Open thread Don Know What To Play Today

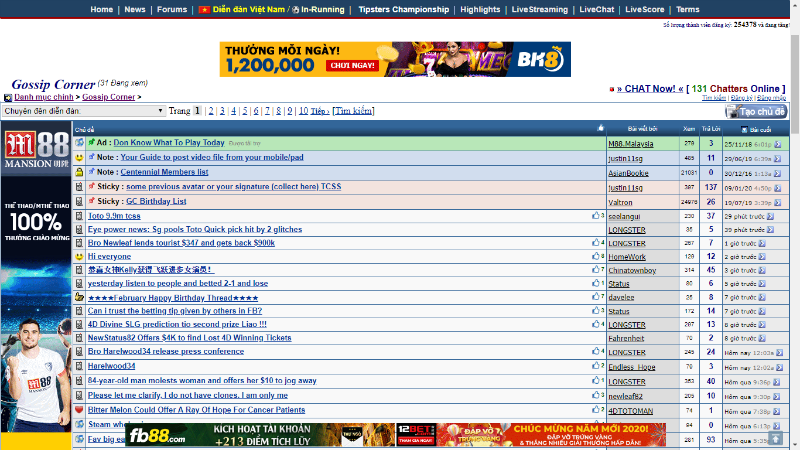[x=169, y=143]
